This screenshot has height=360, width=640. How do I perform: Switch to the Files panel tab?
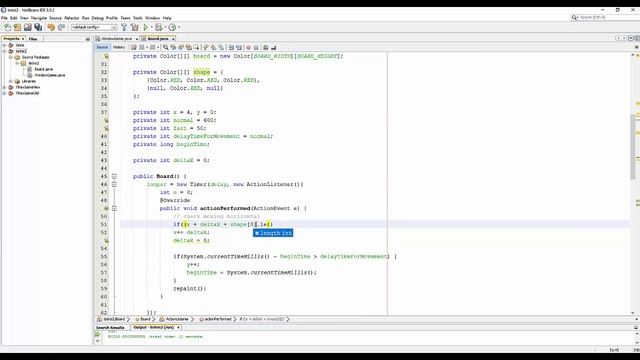(33, 39)
